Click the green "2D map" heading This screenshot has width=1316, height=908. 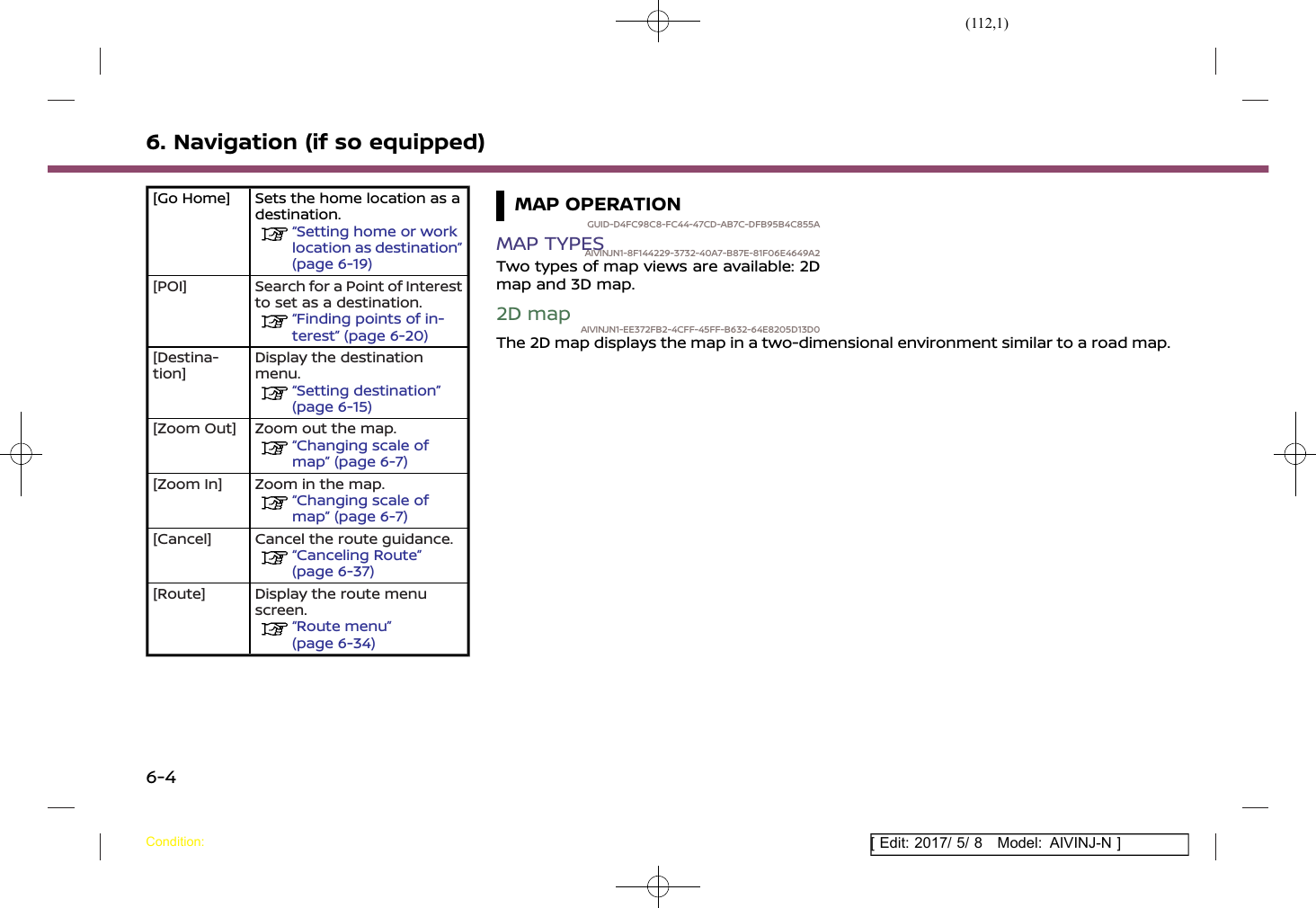pos(533,314)
